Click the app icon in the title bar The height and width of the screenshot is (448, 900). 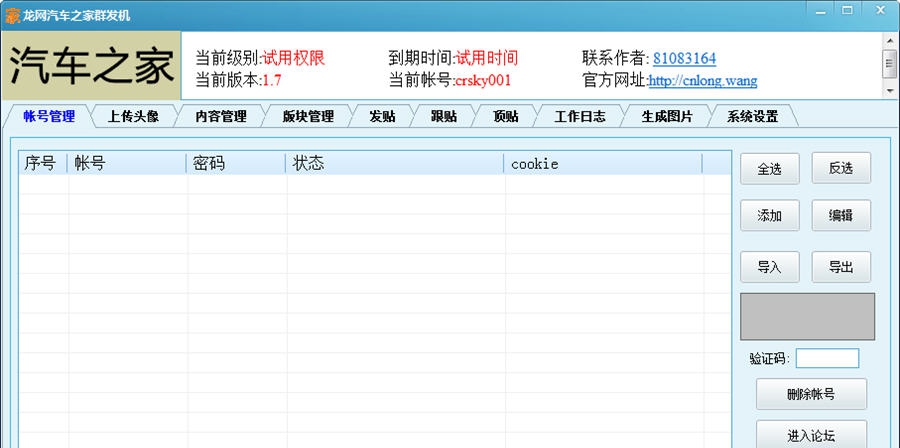[x=12, y=15]
